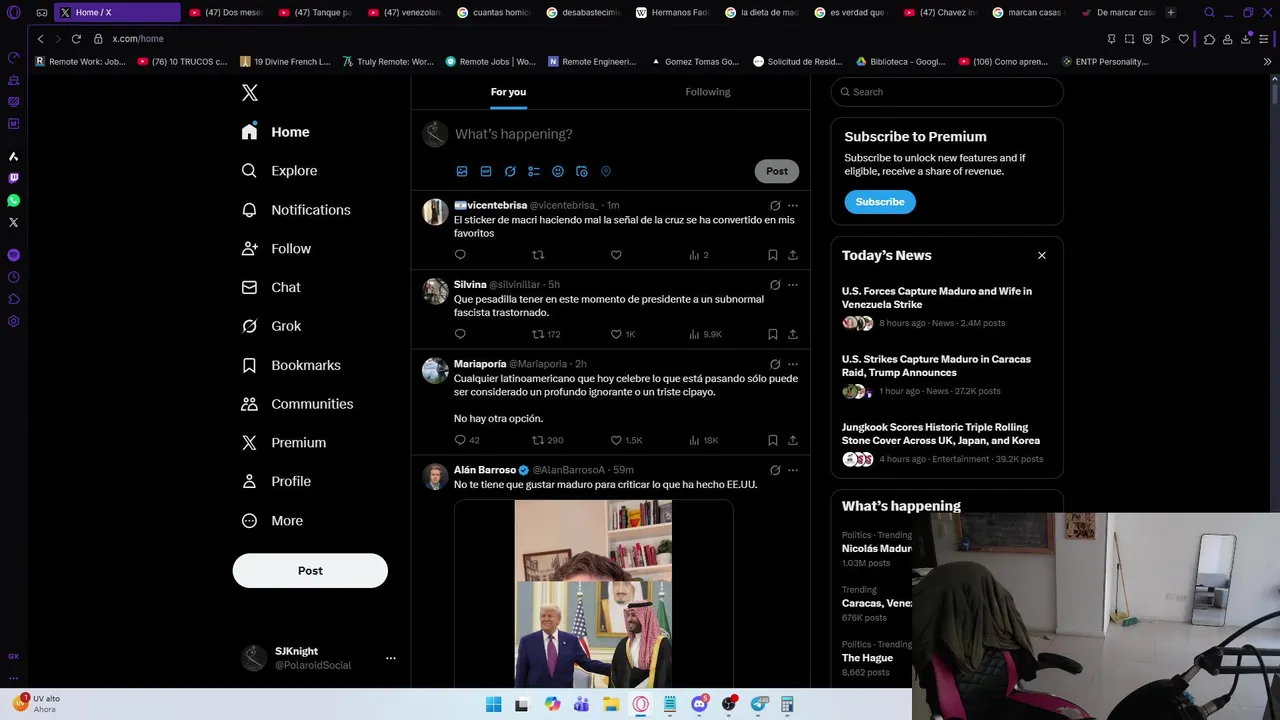
Task: Open more options on Silvina's post
Action: tap(793, 285)
